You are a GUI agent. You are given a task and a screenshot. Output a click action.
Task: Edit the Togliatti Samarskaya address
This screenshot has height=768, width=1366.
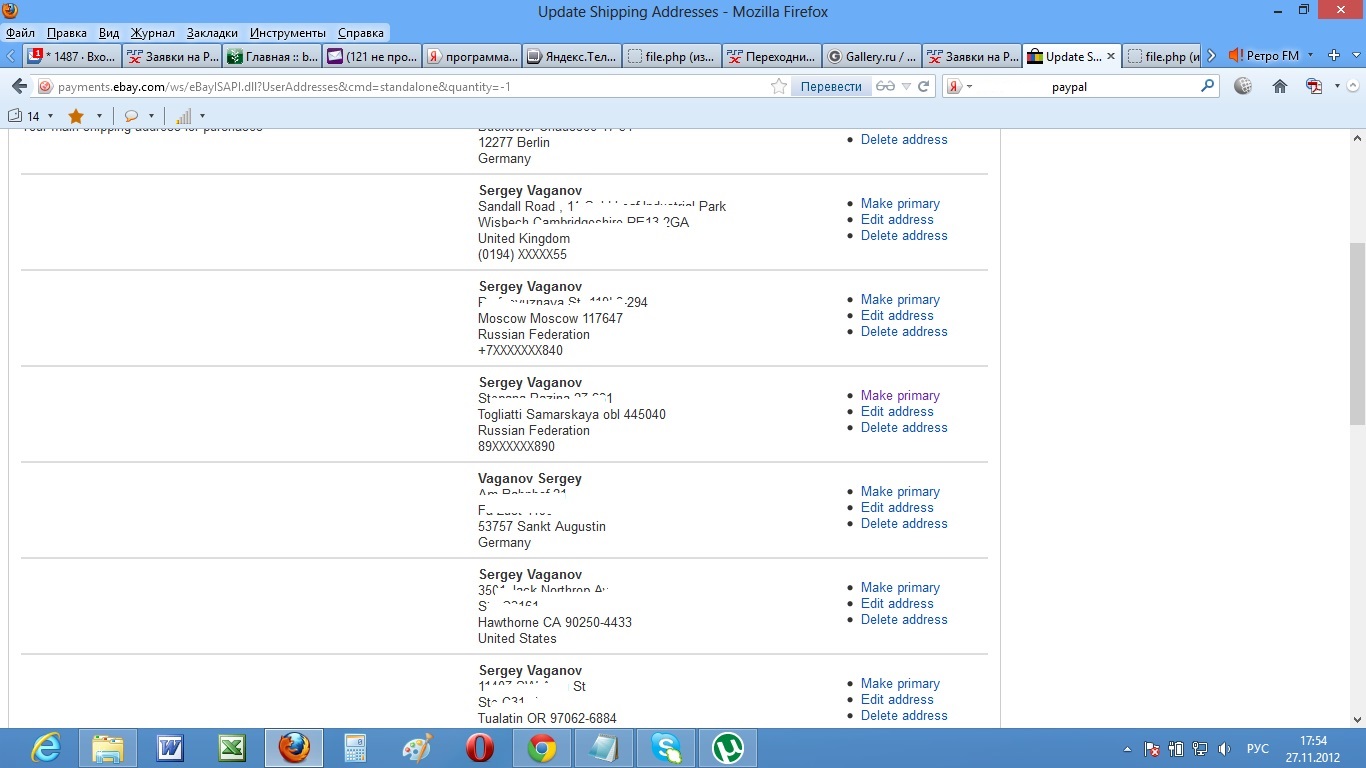[x=897, y=411]
